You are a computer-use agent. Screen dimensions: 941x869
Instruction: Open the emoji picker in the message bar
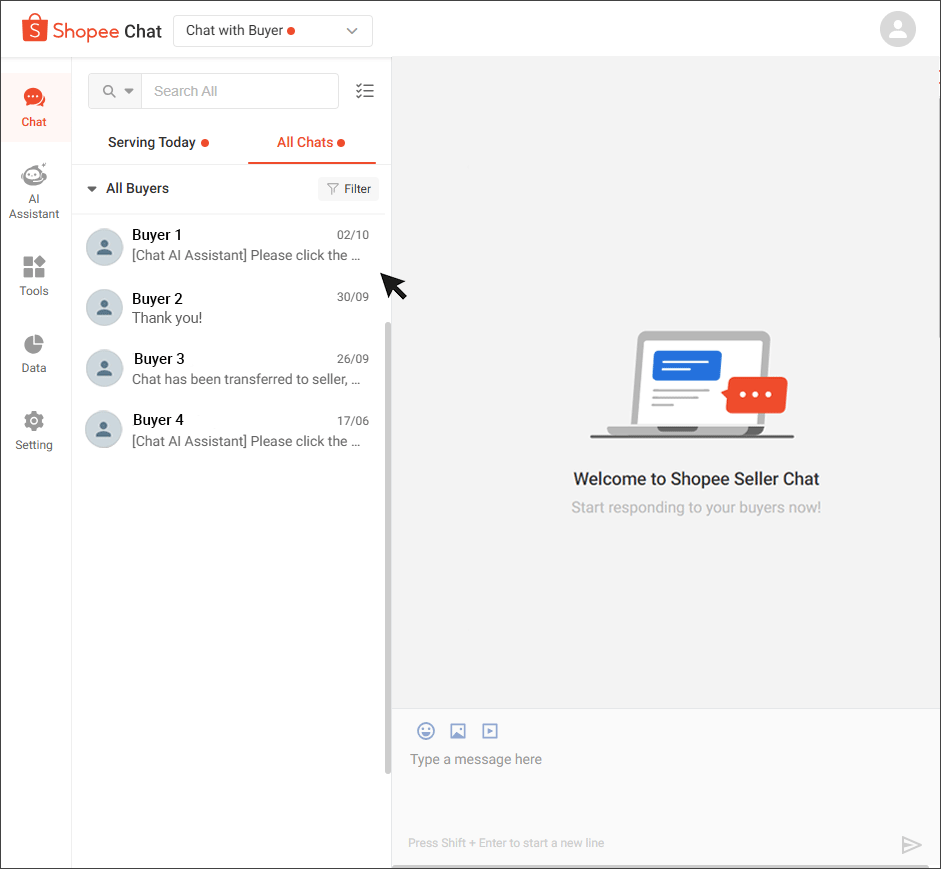(425, 731)
